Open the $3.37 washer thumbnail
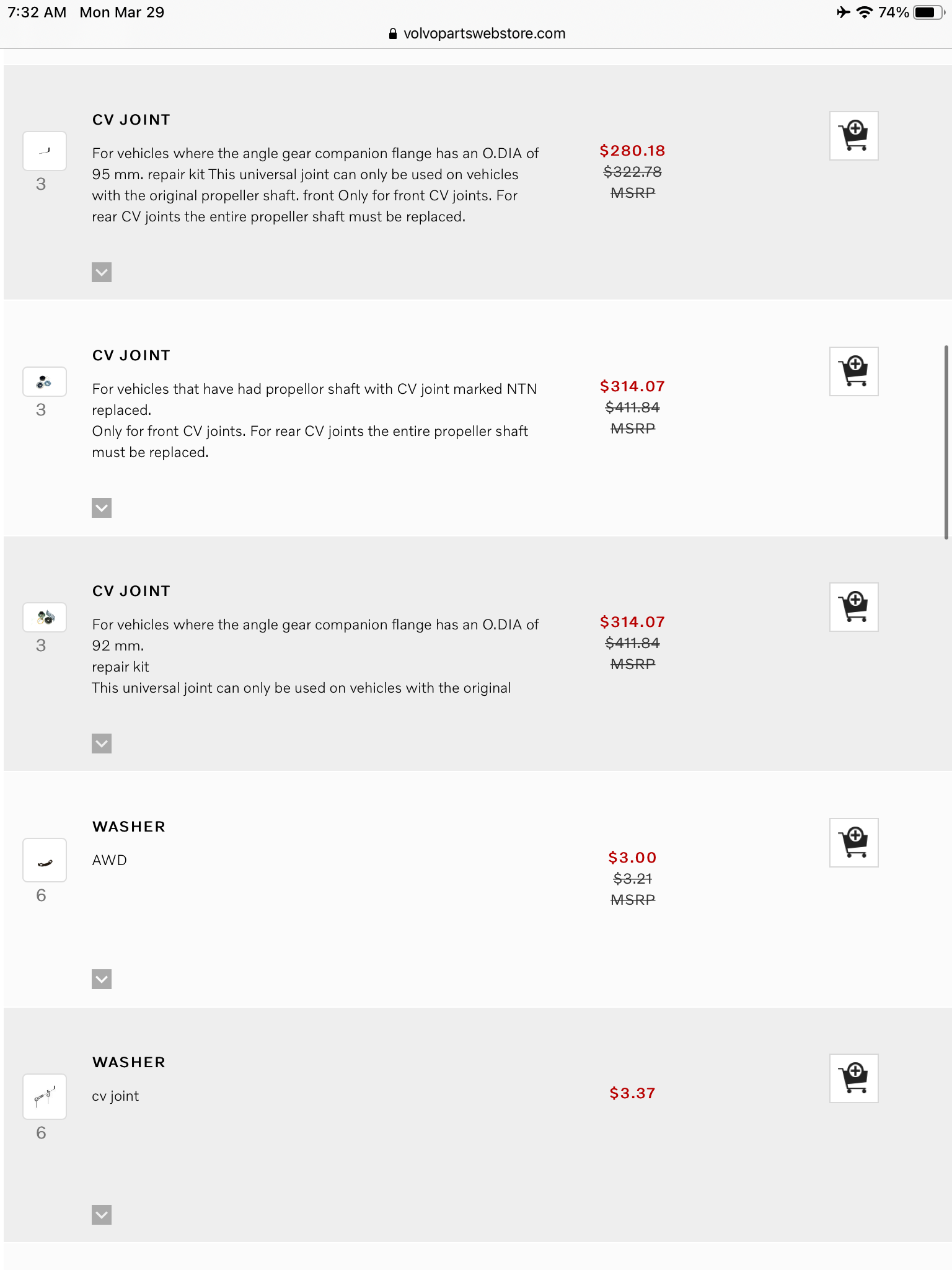This screenshot has width=952, height=1270. [x=45, y=1096]
